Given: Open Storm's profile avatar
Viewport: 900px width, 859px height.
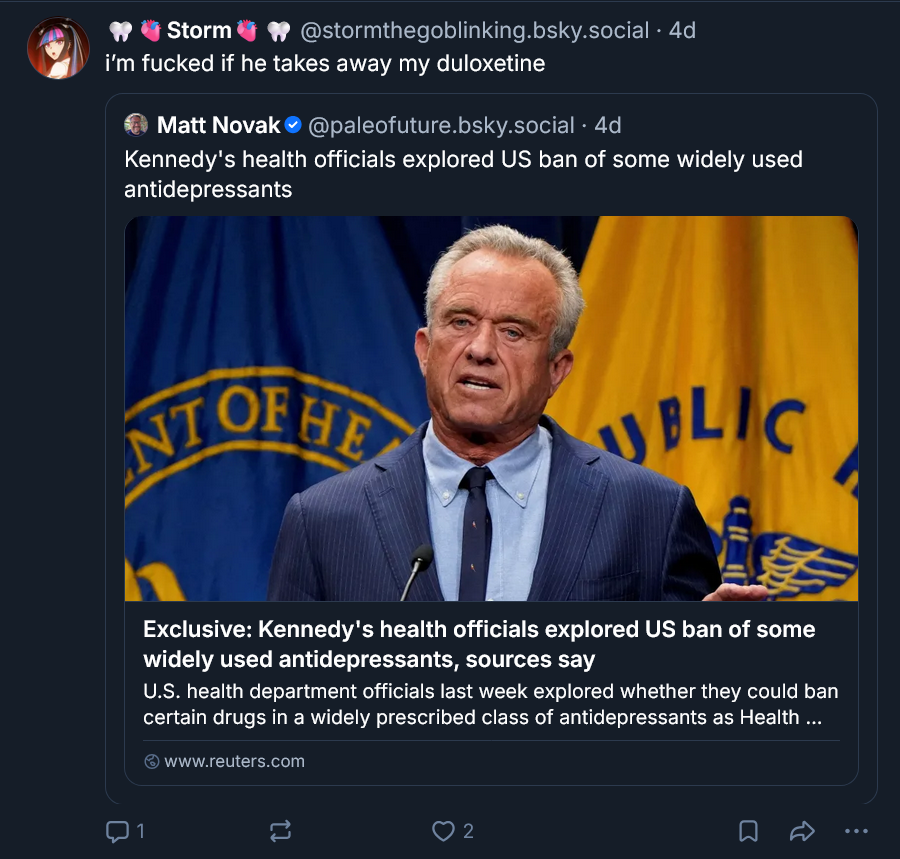Looking at the screenshot, I should coord(59,48).
